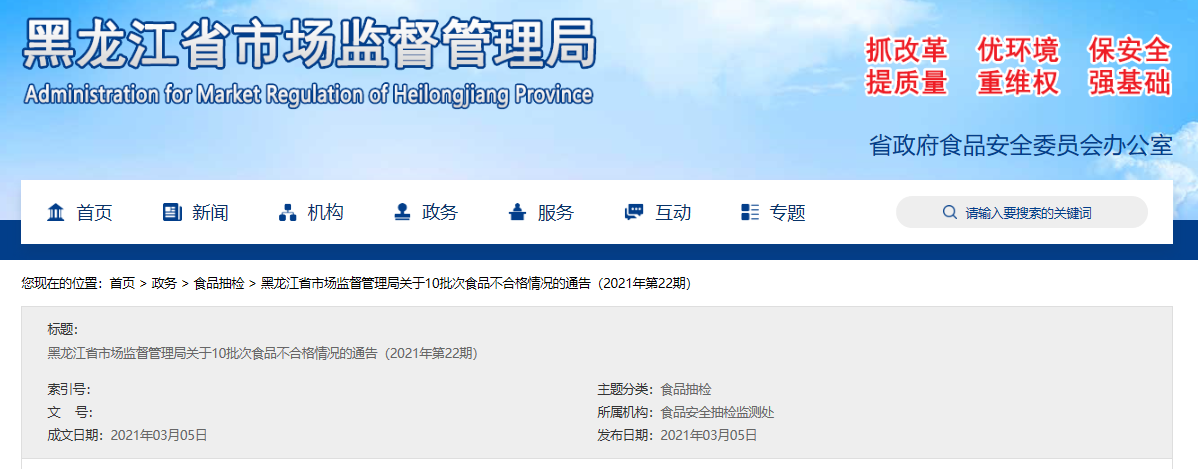Click the keyword search input field

(x=1040, y=213)
